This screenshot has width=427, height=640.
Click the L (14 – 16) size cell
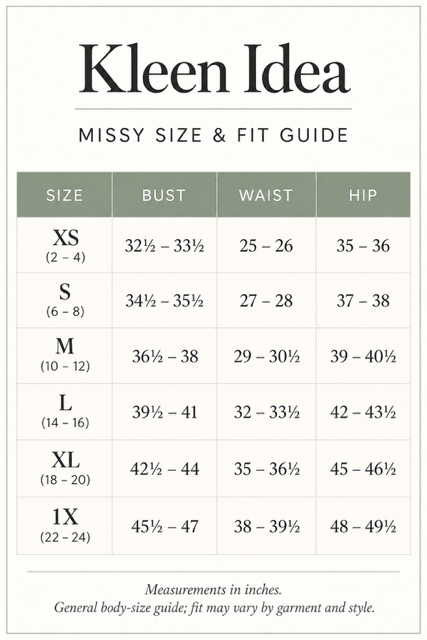64,412
